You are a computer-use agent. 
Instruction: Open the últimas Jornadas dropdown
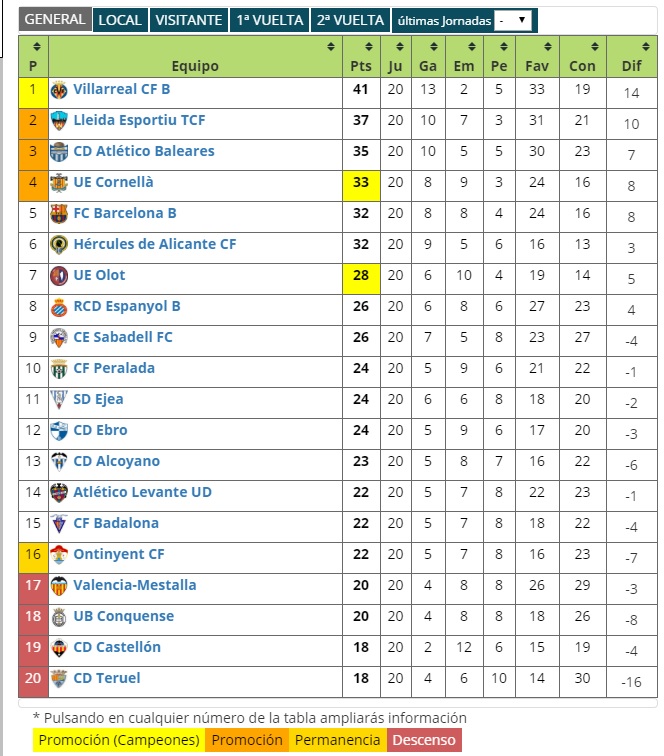click(x=513, y=21)
